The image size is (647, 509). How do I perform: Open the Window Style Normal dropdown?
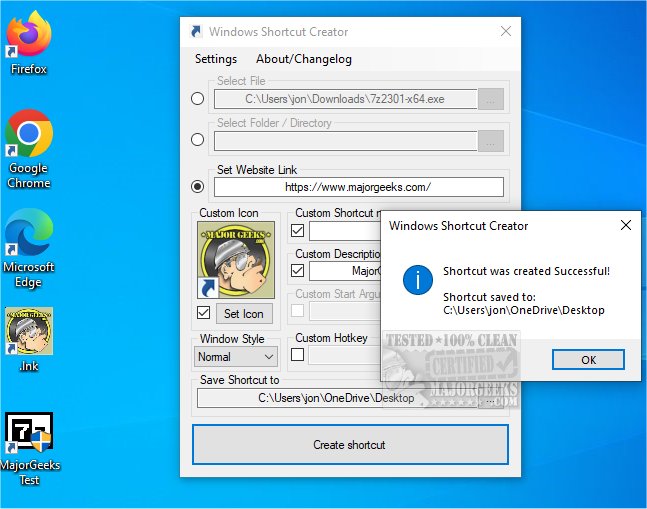point(236,357)
